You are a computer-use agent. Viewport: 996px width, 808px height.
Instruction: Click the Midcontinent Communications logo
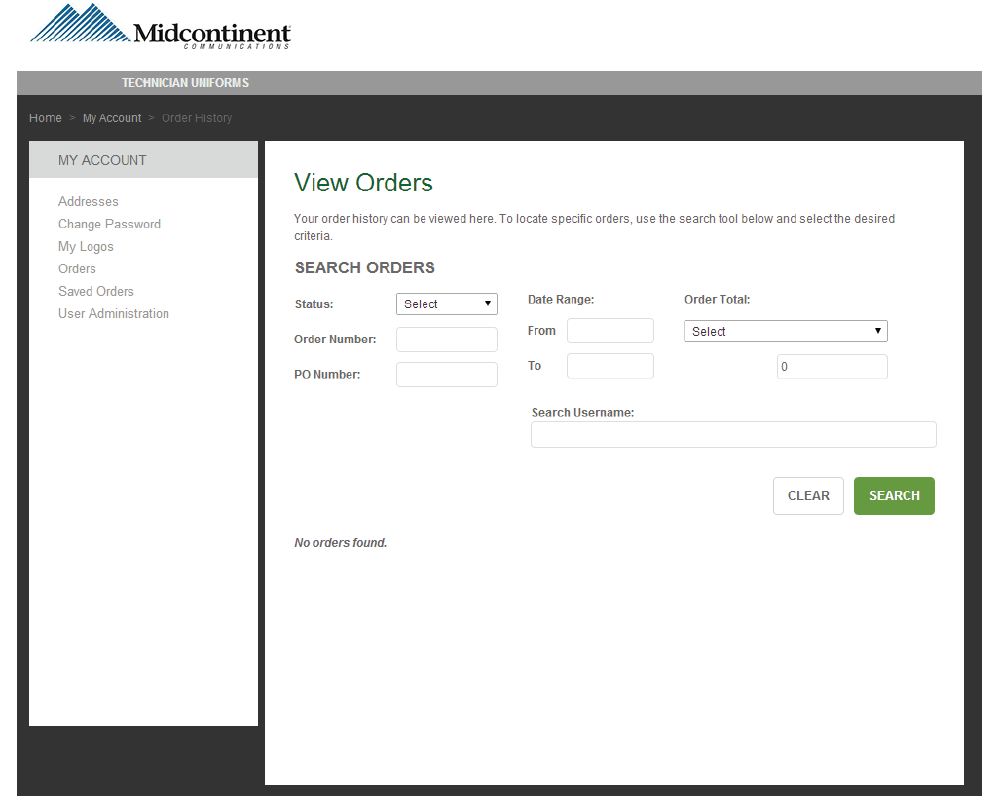point(160,28)
